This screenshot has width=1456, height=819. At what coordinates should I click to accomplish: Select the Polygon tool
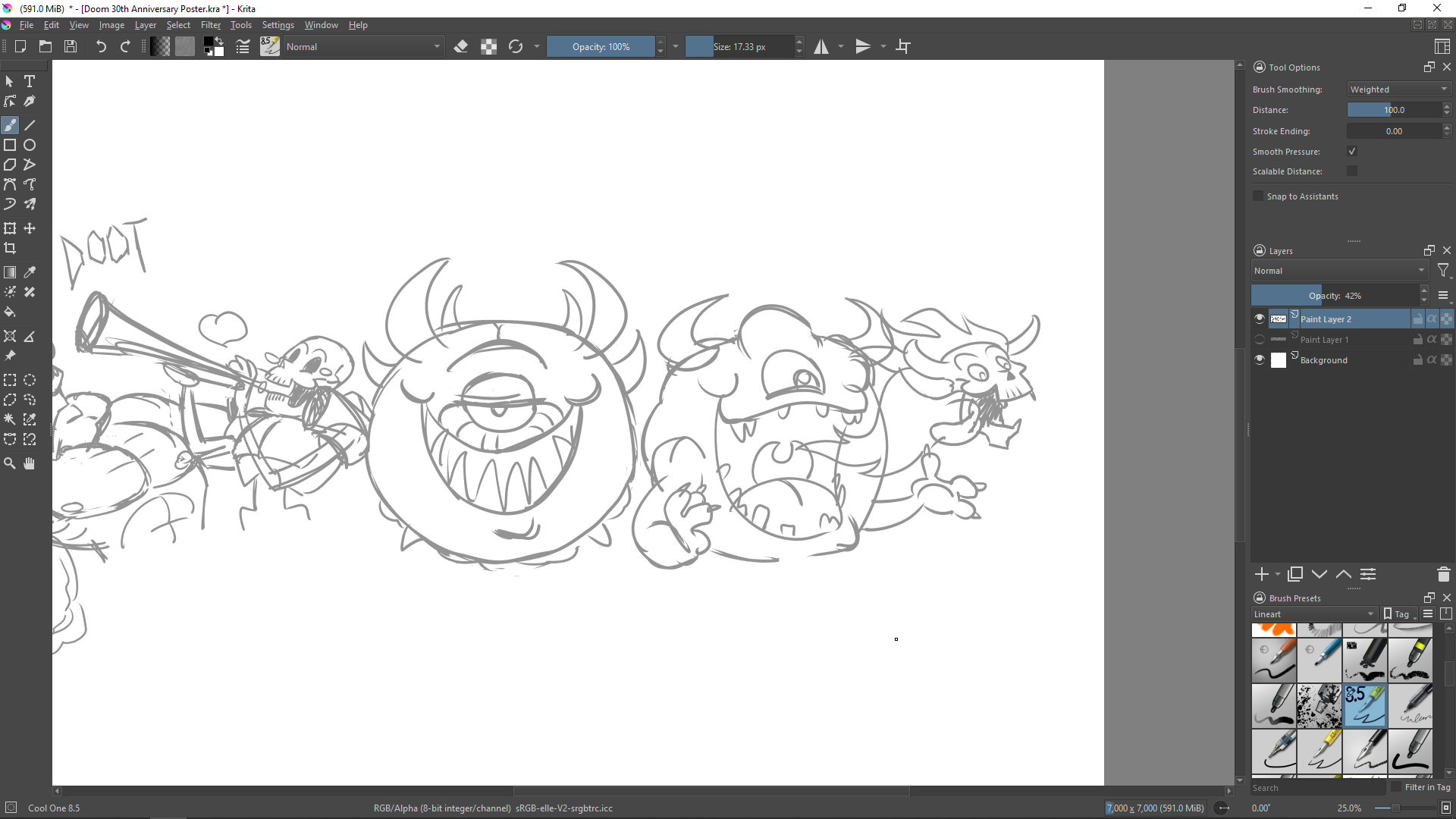[x=10, y=165]
